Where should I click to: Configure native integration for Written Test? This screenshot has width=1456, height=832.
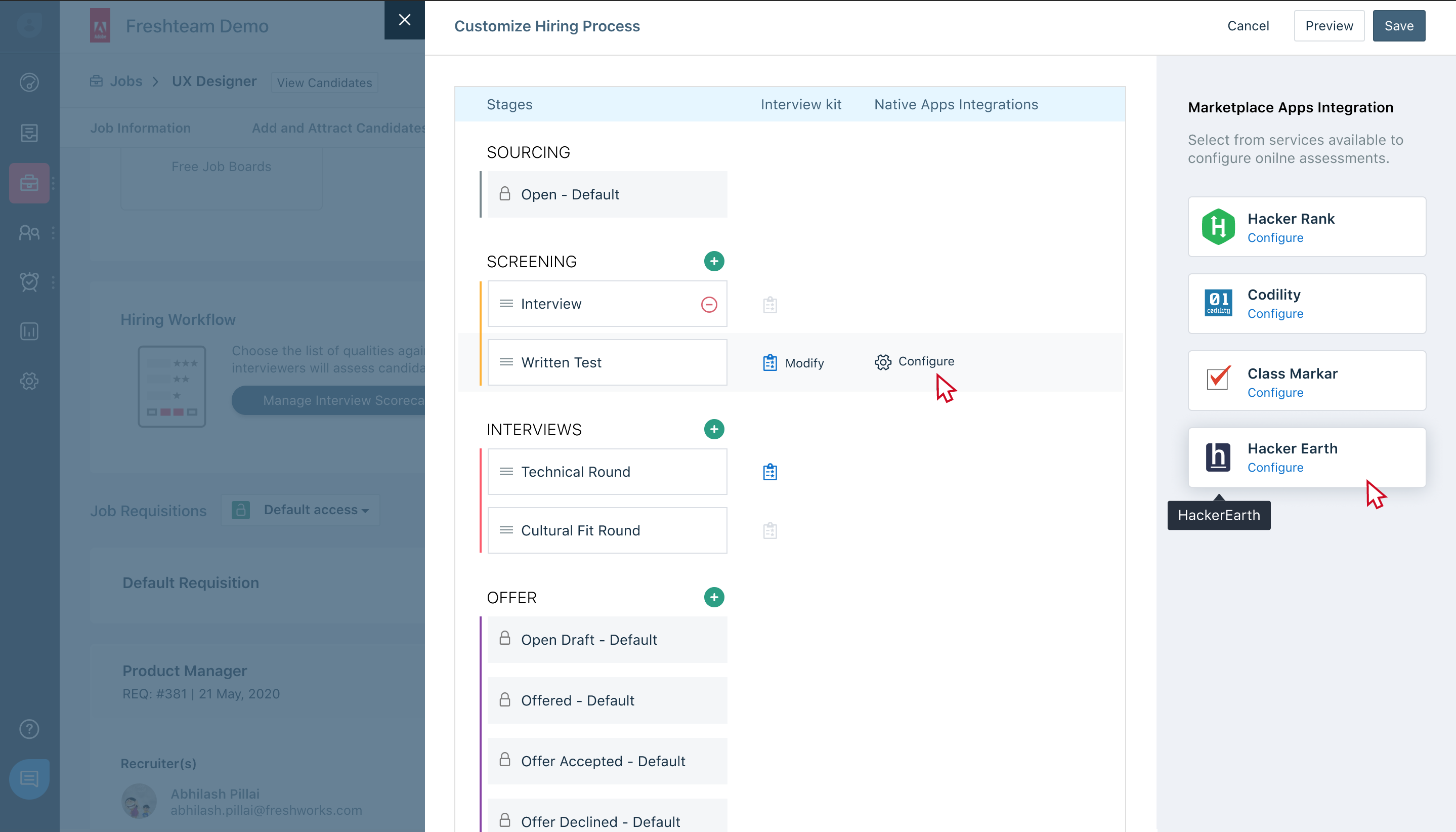click(x=915, y=362)
